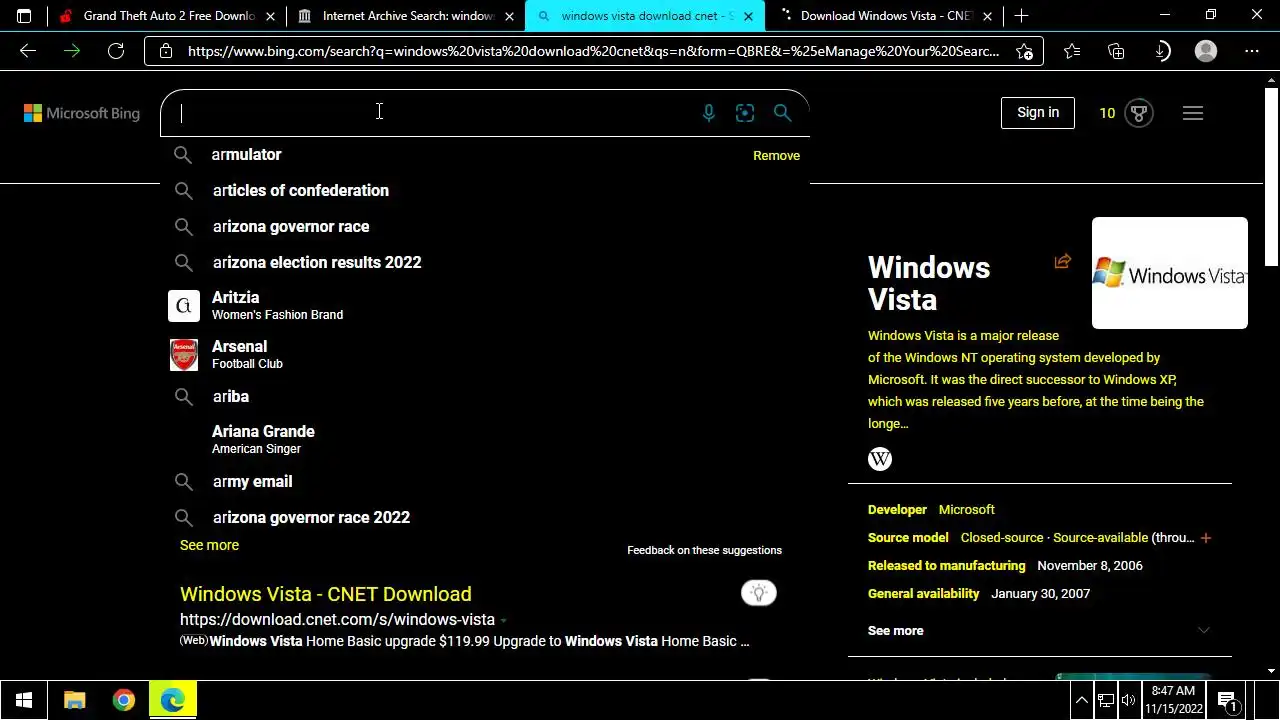Viewport: 1280px width, 720px height.
Task: Open Bing hamburger menu
Action: 1193,113
